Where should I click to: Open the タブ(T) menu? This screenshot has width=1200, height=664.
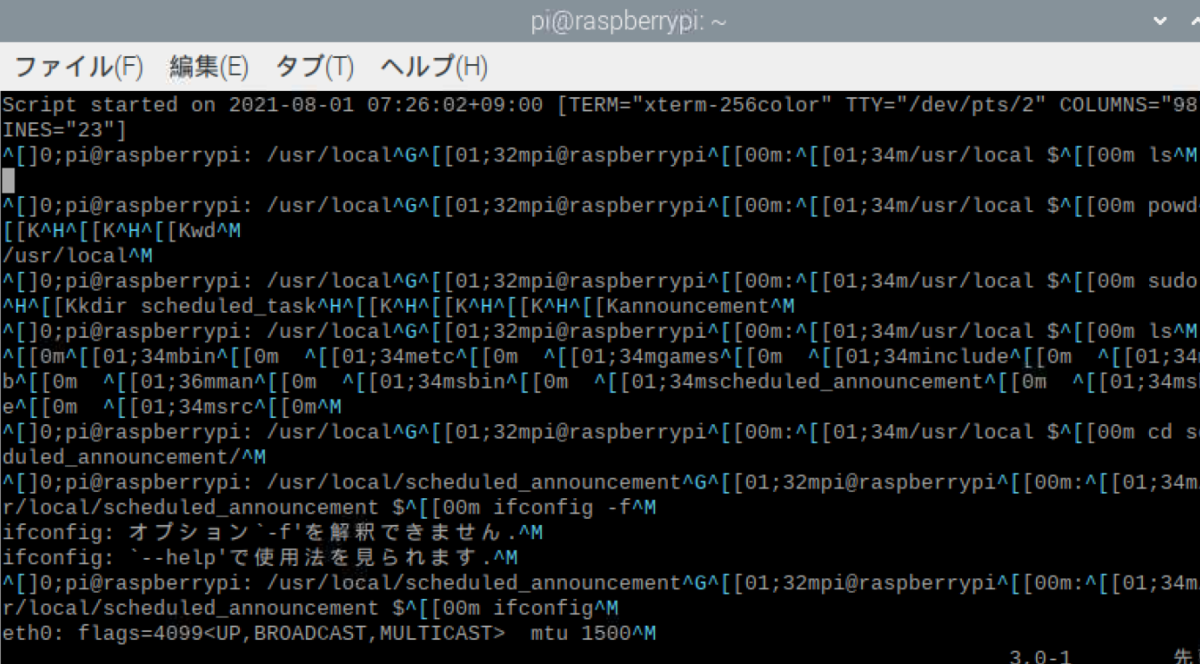coord(314,67)
